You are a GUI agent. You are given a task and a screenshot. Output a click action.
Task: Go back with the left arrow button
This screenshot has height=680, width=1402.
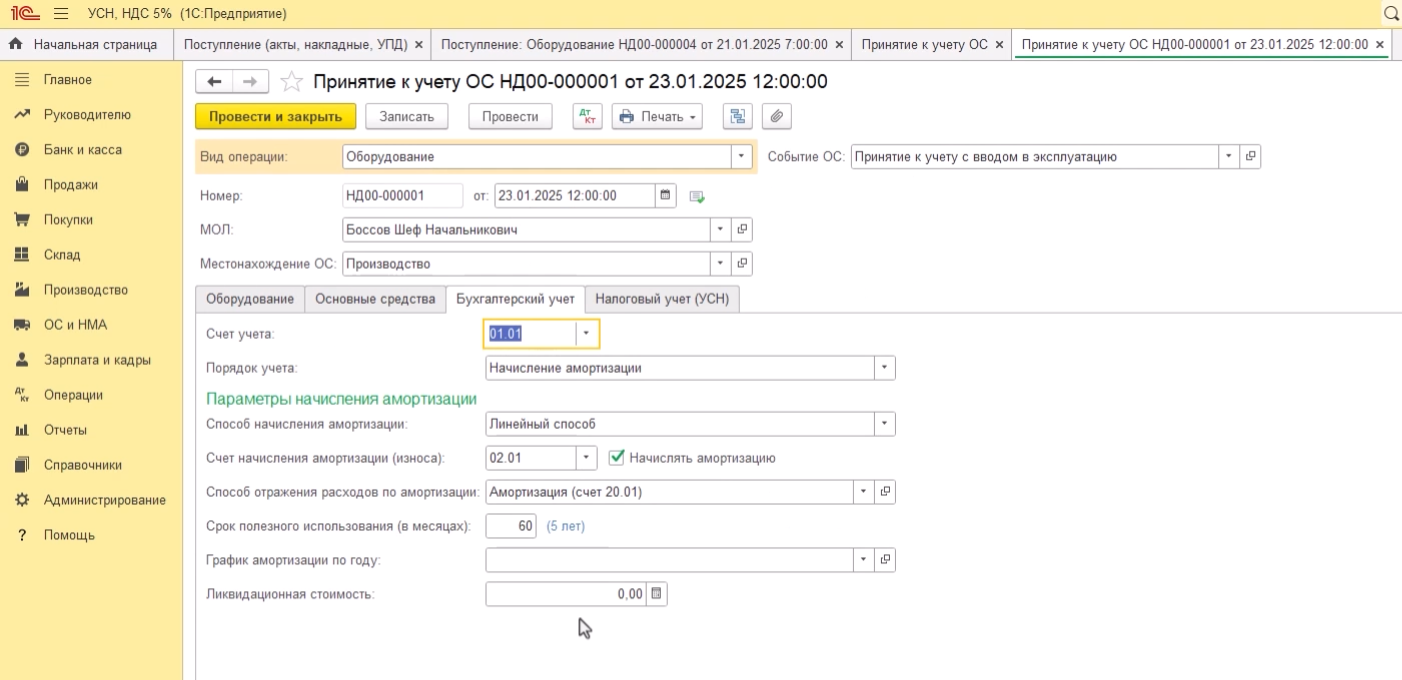(x=214, y=82)
